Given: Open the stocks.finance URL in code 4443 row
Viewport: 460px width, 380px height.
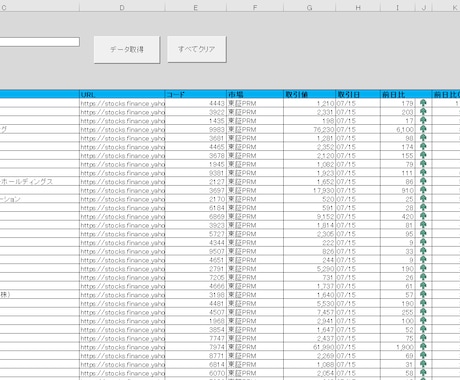Looking at the screenshot, I should (x=122, y=103).
